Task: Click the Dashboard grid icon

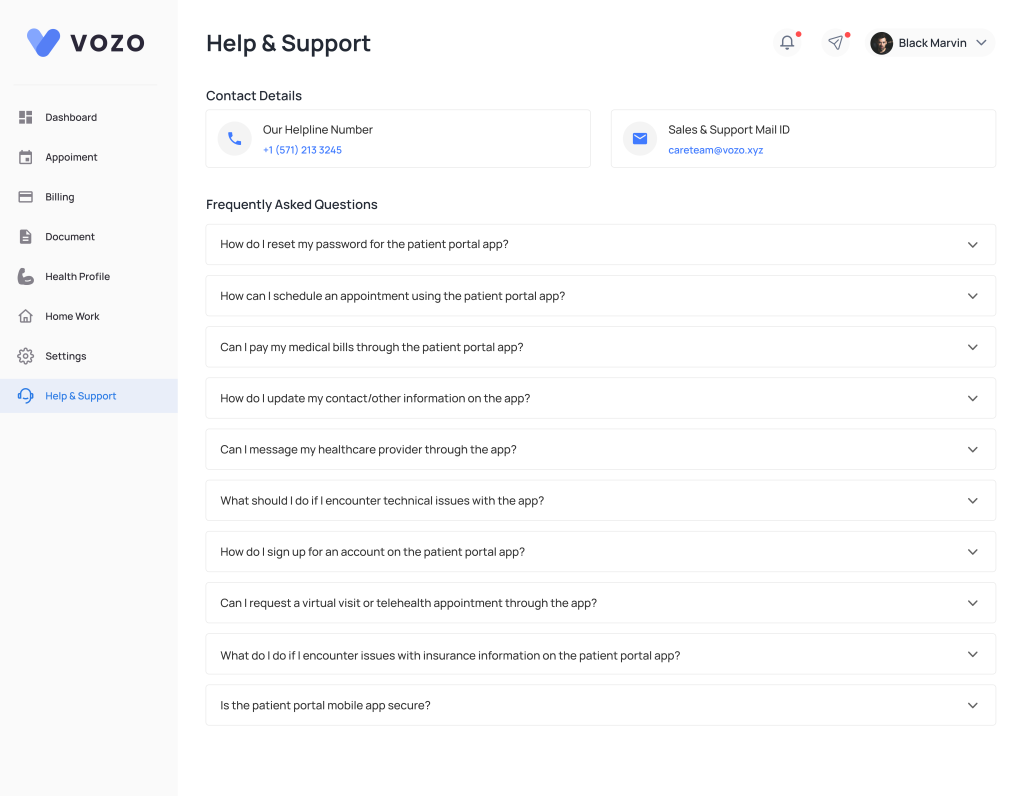Action: (26, 117)
